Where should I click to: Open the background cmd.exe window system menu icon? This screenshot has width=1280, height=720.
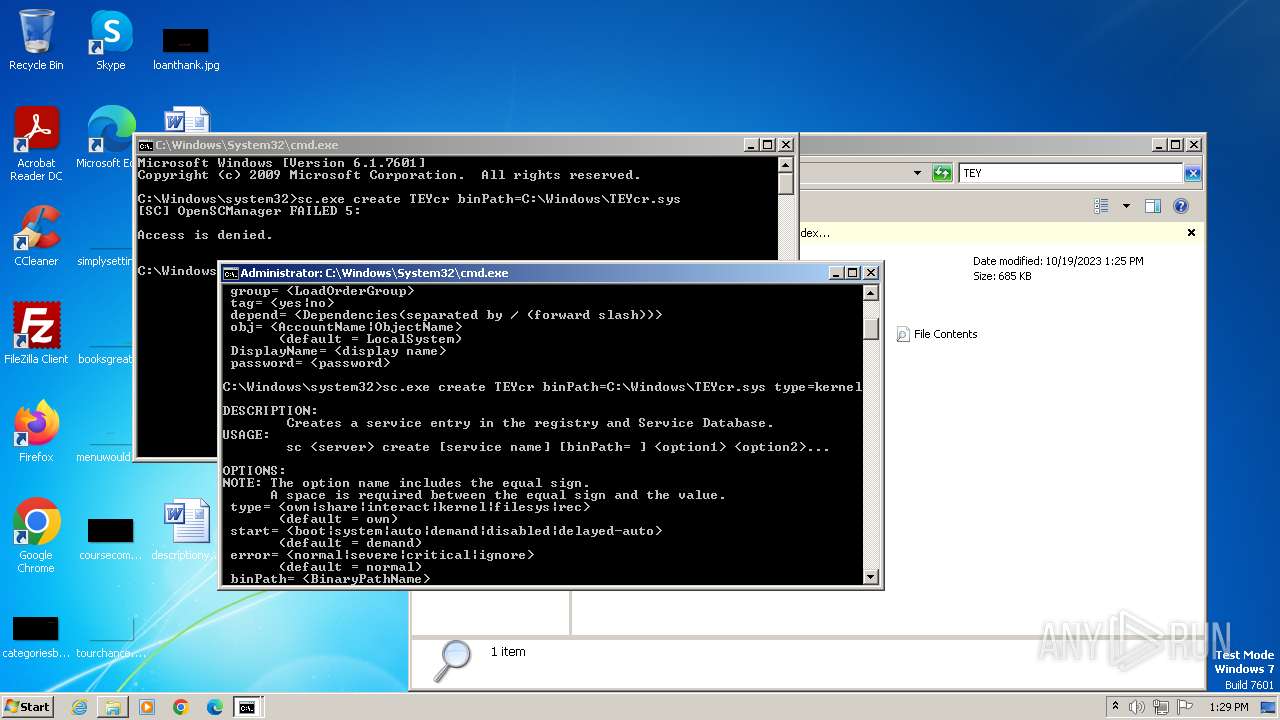(x=146, y=145)
